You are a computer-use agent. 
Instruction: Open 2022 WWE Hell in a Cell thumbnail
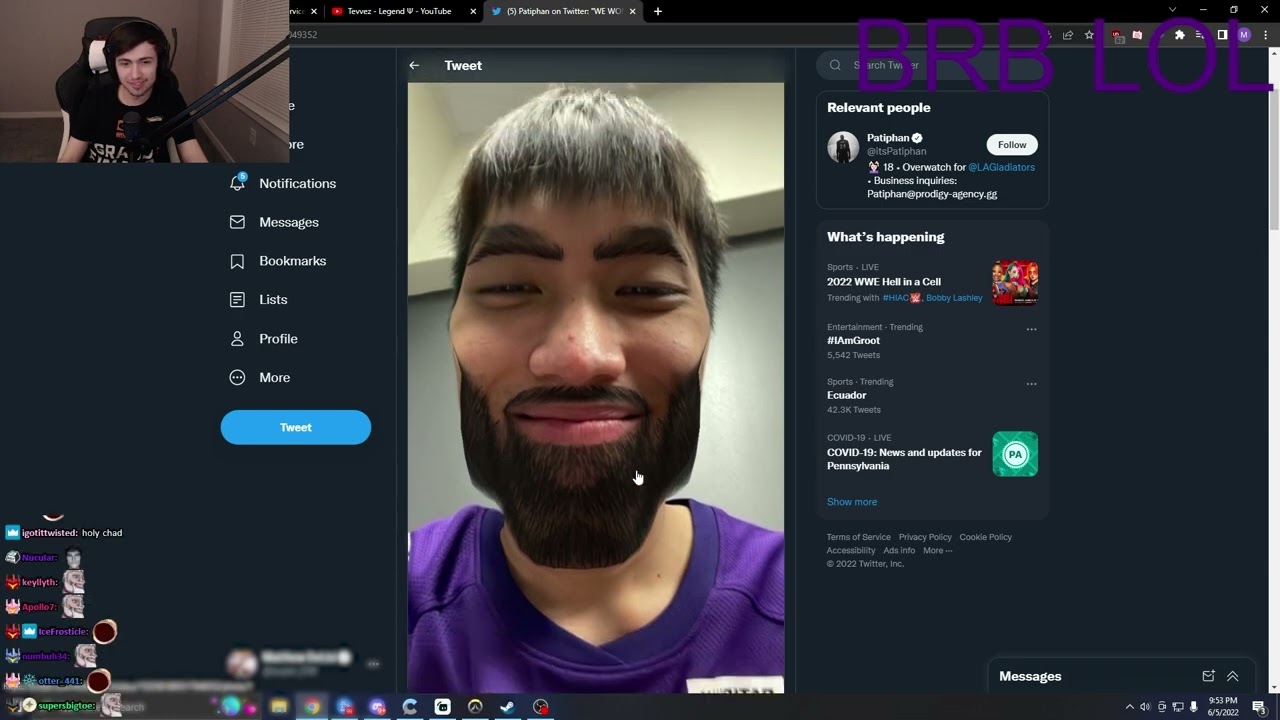pyautogui.click(x=1015, y=282)
